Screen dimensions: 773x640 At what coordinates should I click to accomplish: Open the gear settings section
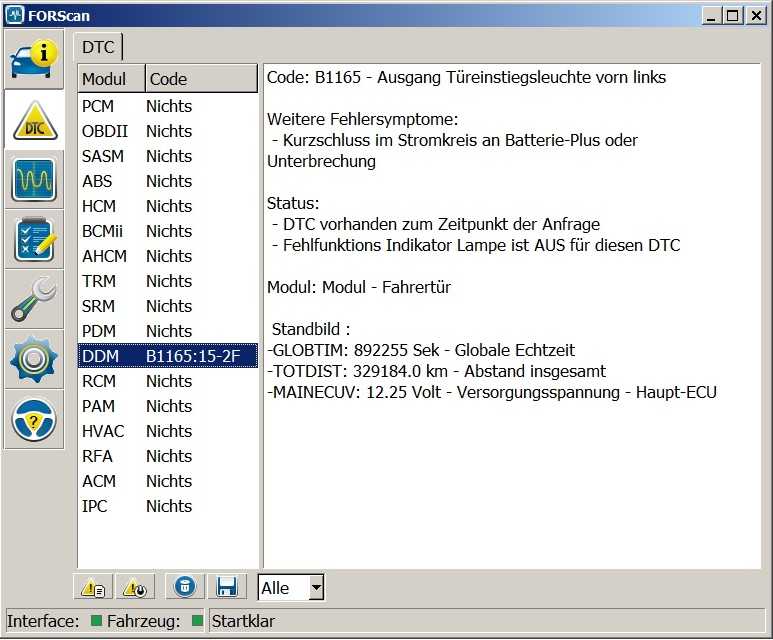34,360
